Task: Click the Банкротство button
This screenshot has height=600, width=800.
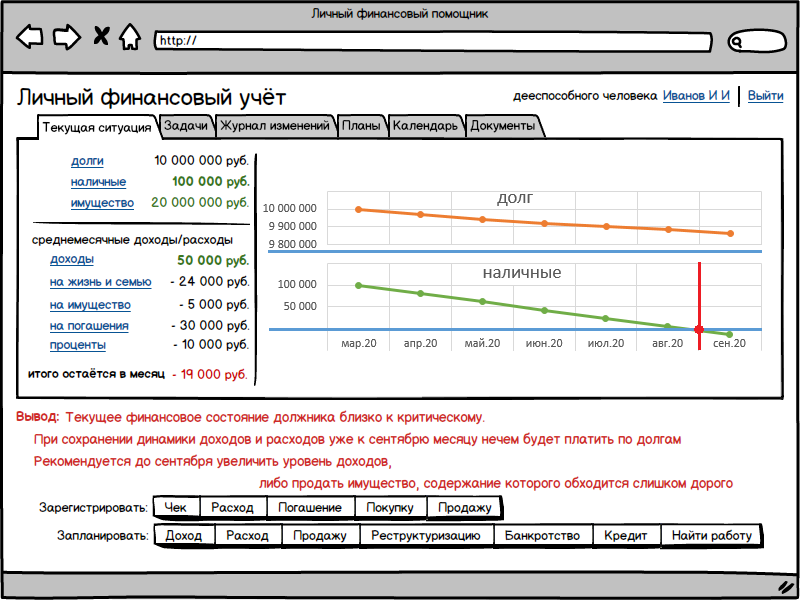Action: pos(542,536)
